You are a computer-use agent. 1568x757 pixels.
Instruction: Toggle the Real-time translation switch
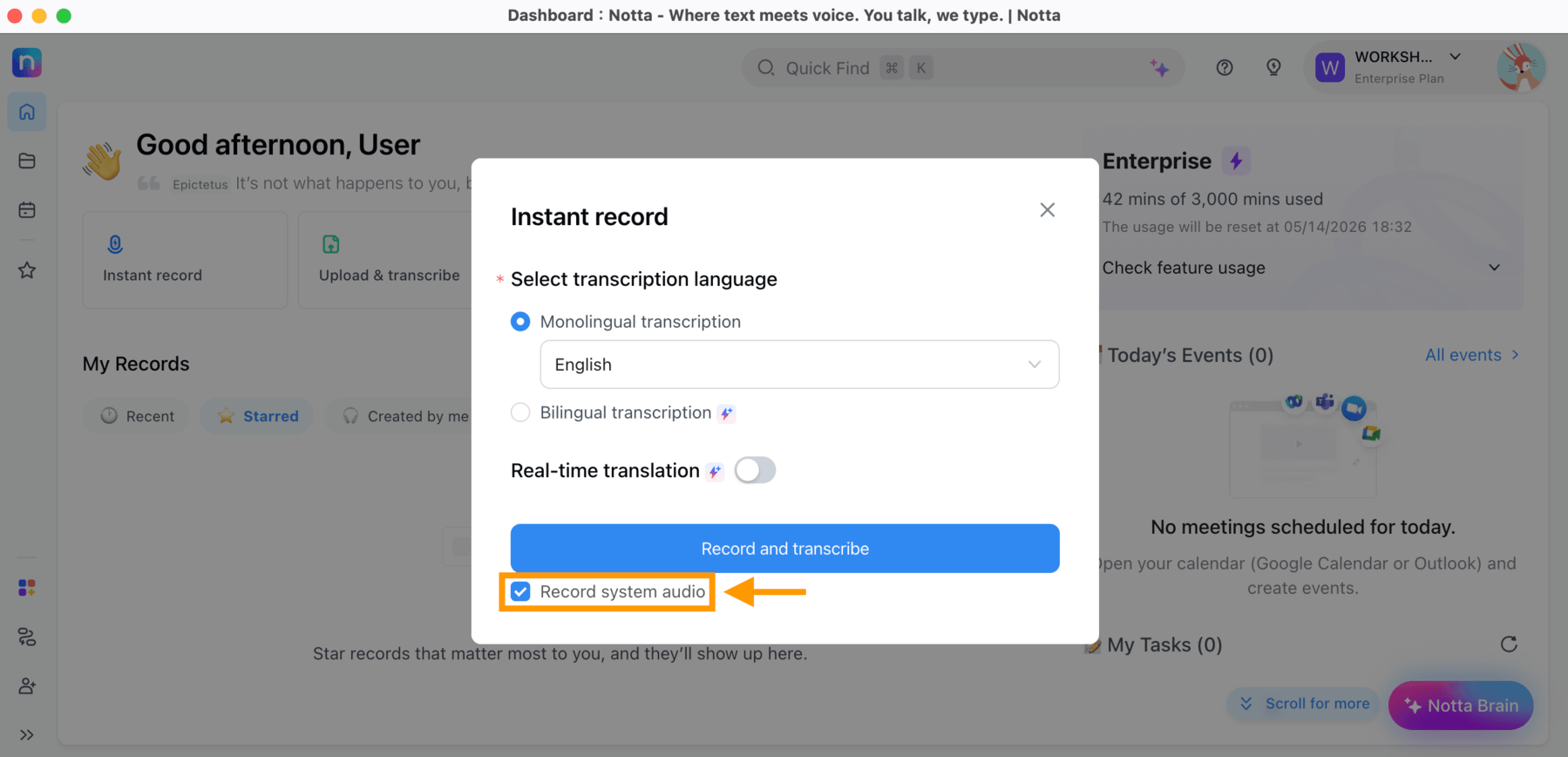(x=755, y=471)
